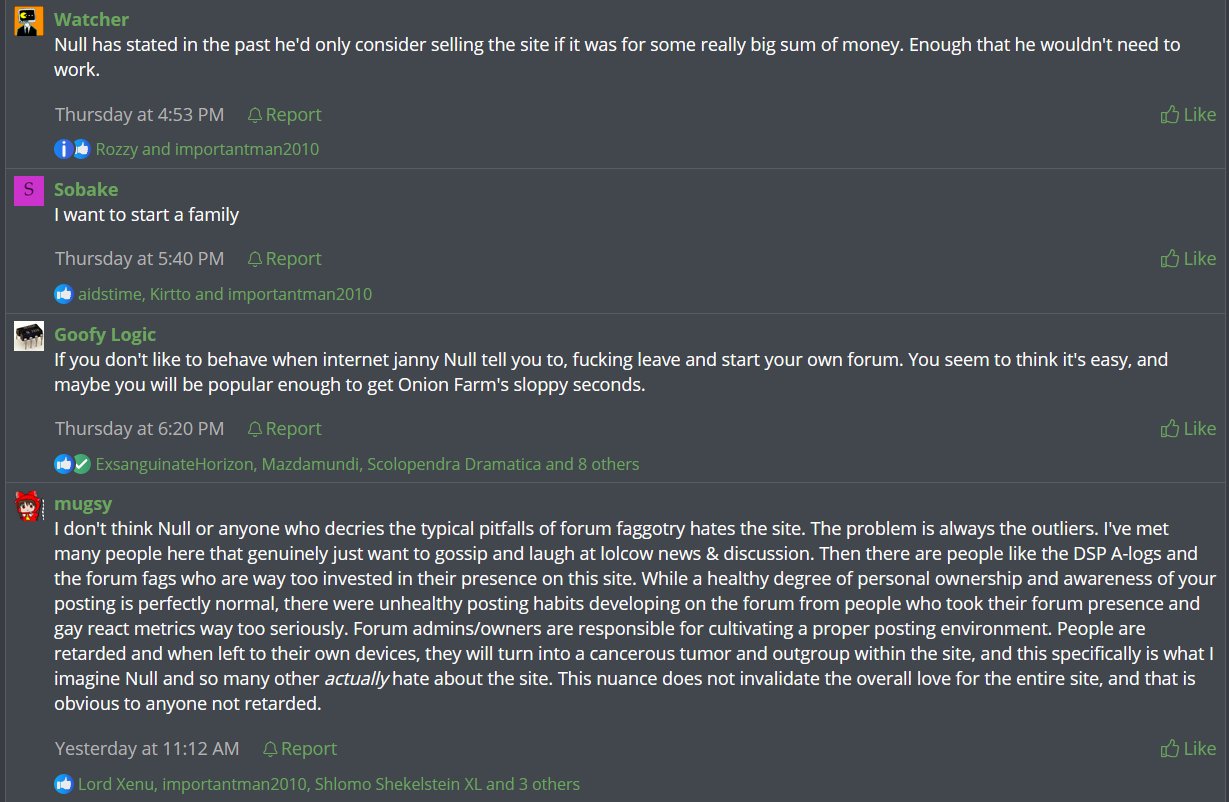Click reaction icons under Watcher's post
This screenshot has height=802, width=1229.
click(73, 149)
